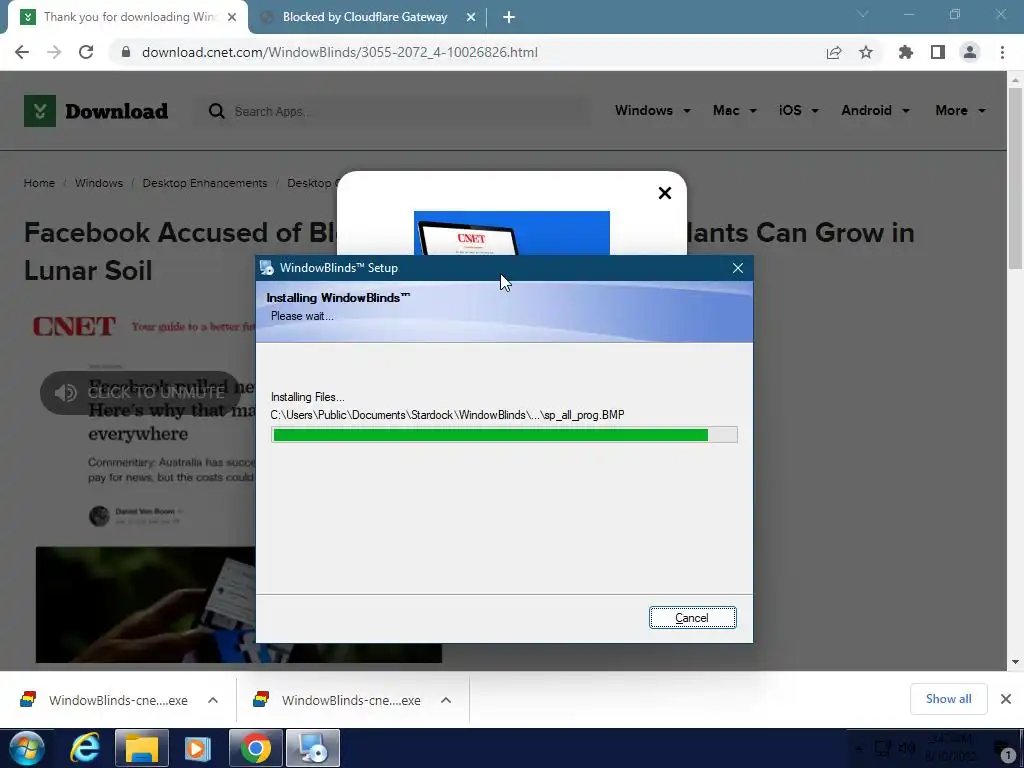Close the Thank you for downloading tab
The width and height of the screenshot is (1024, 768).
point(232,18)
